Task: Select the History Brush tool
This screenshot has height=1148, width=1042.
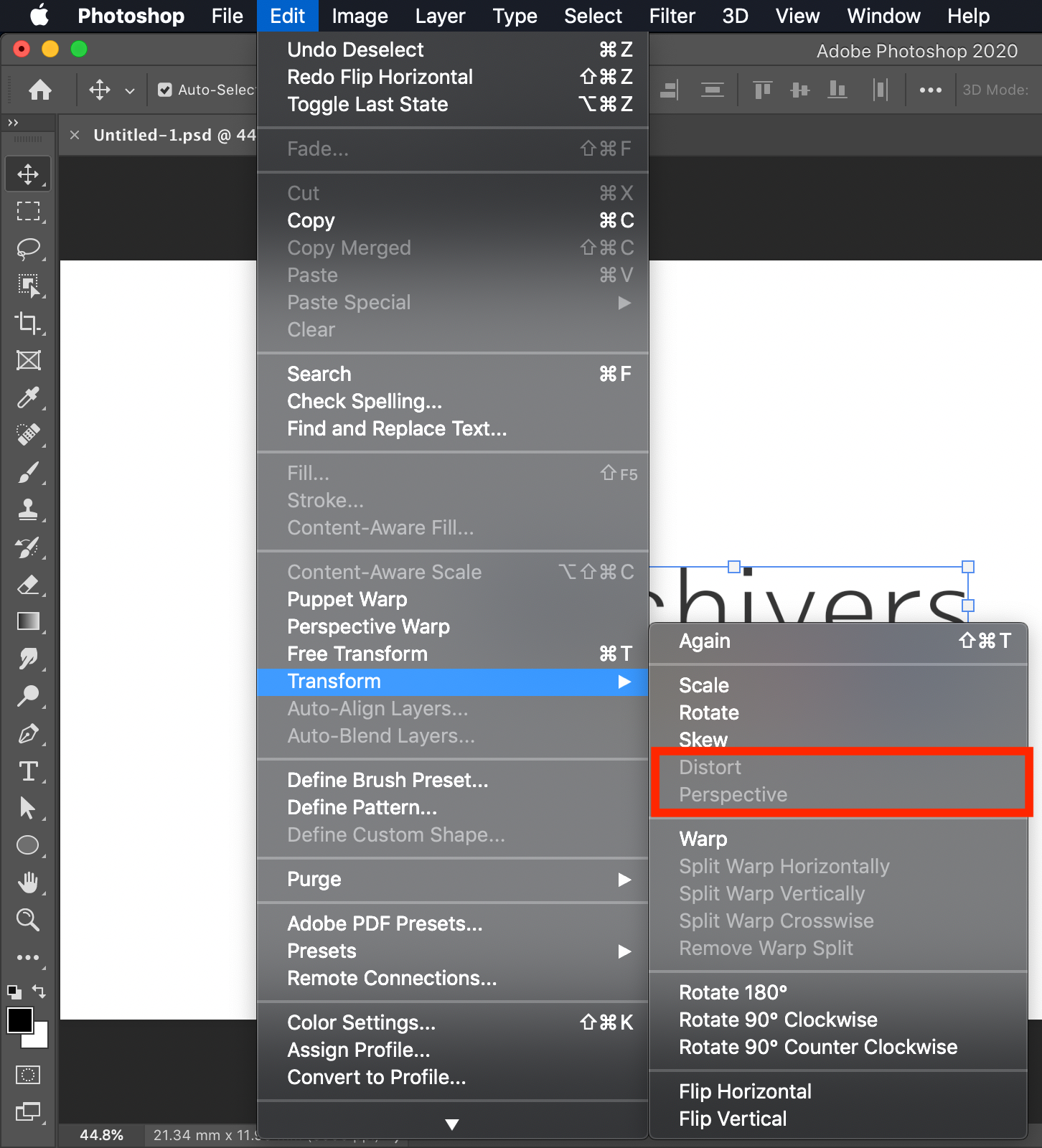Action: click(28, 547)
